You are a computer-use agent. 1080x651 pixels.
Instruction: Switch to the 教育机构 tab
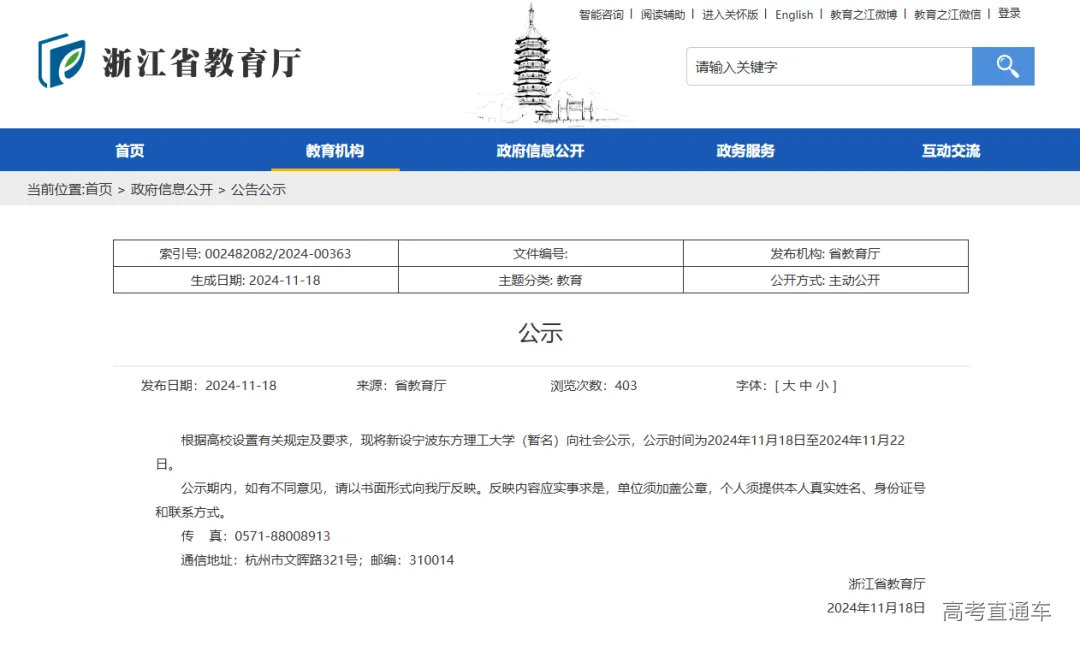tap(335, 150)
